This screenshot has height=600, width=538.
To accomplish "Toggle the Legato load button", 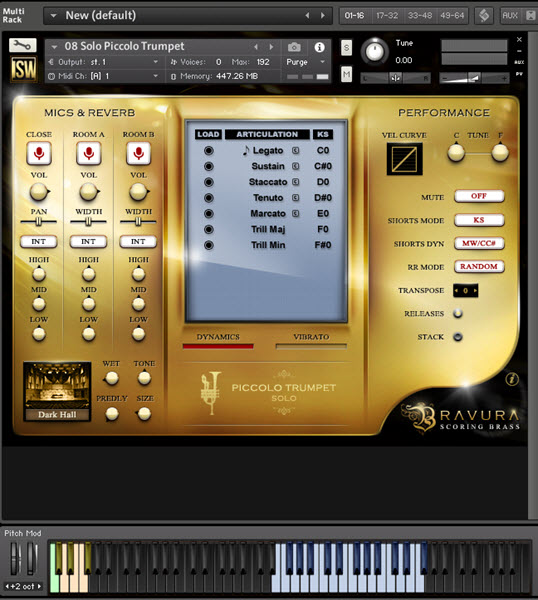I will [x=209, y=150].
